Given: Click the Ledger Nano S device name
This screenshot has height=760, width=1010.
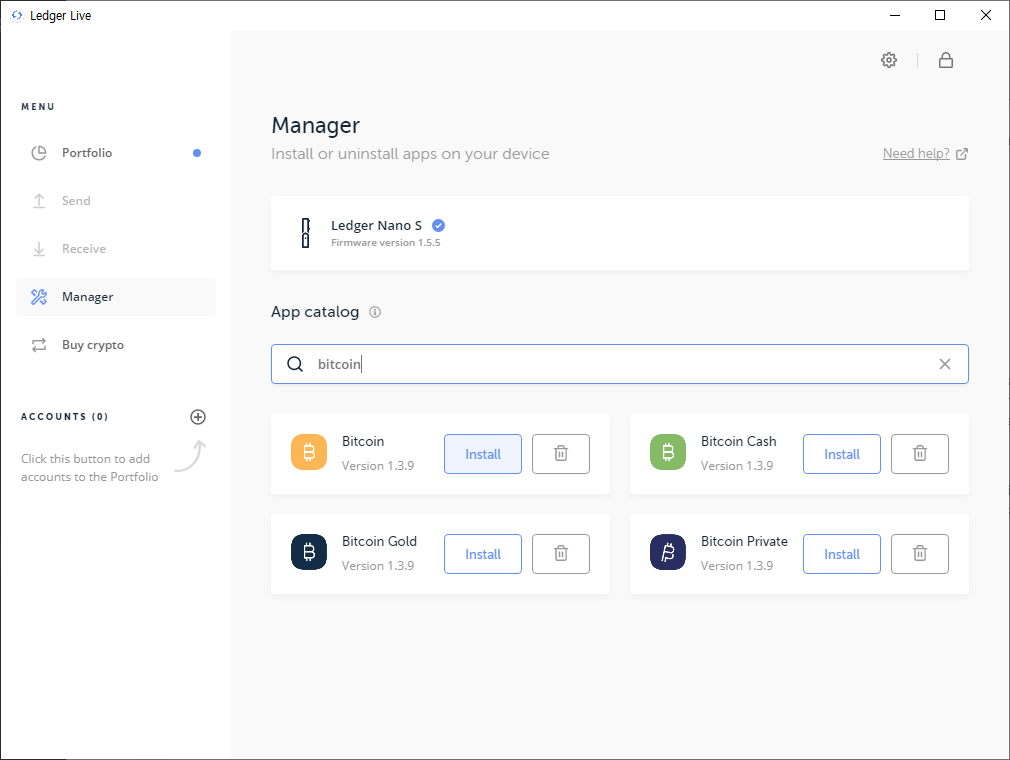Looking at the screenshot, I should click(x=376, y=225).
